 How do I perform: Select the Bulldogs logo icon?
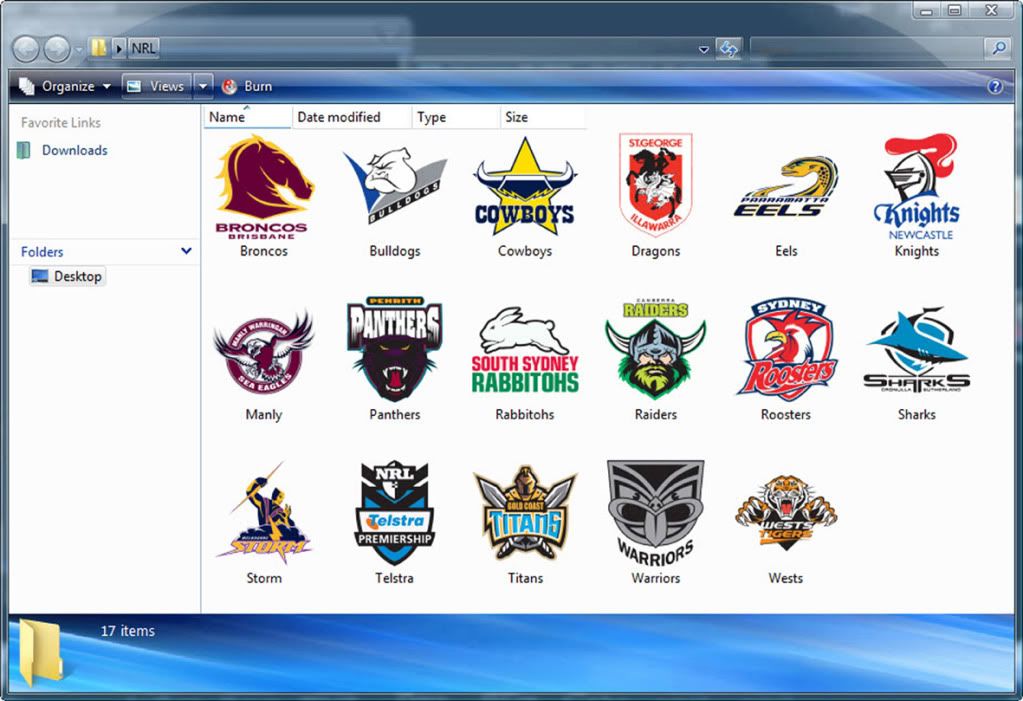pos(395,186)
